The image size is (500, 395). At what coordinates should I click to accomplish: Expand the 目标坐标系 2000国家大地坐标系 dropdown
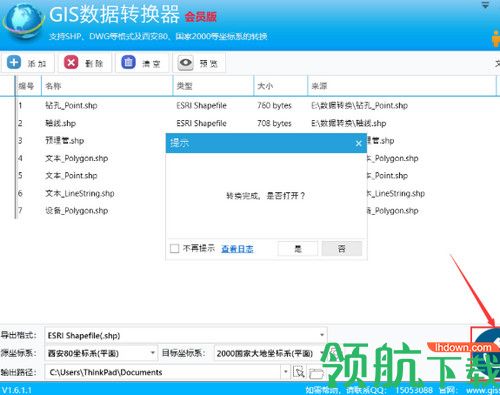coord(323,353)
